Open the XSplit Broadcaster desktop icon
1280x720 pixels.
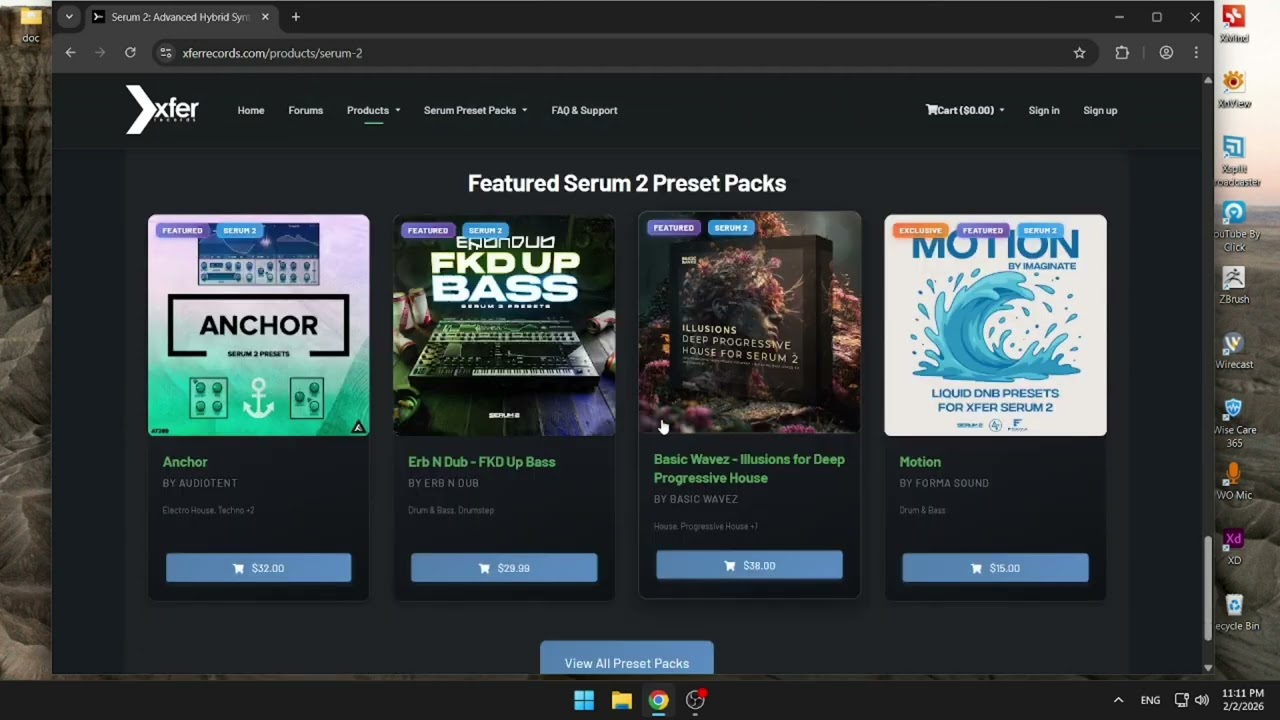1234,160
